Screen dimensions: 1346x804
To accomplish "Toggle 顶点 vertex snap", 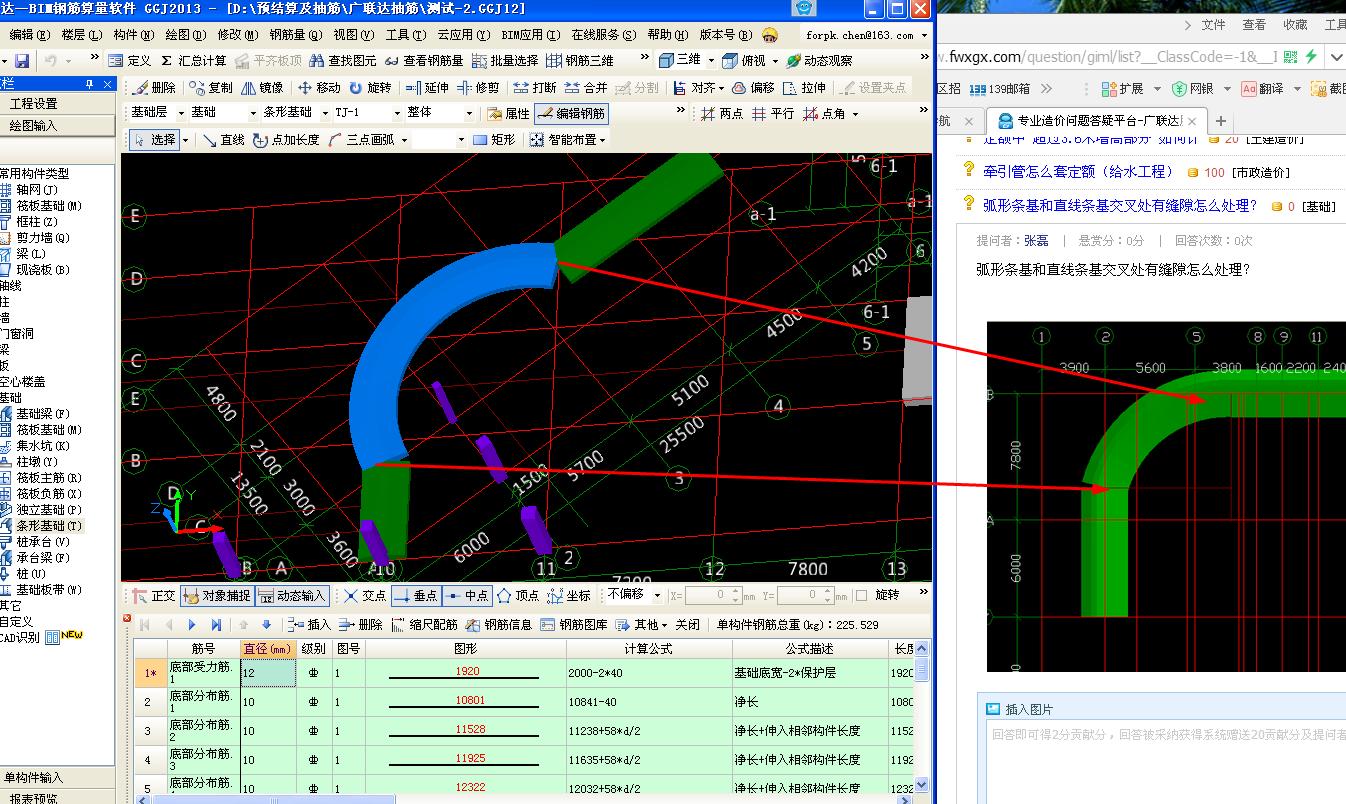I will tap(518, 596).
